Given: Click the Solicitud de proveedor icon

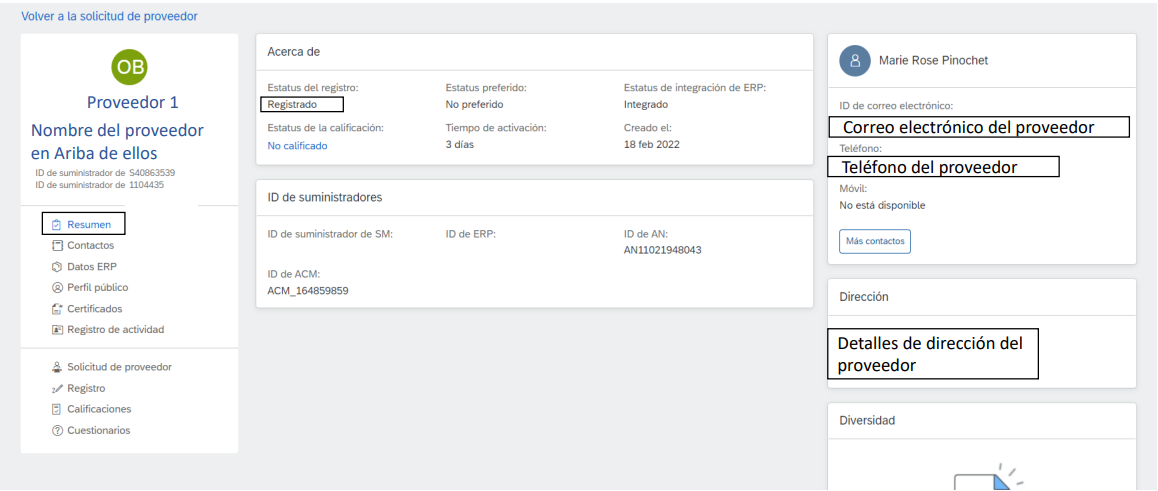Looking at the screenshot, I should click(x=56, y=367).
